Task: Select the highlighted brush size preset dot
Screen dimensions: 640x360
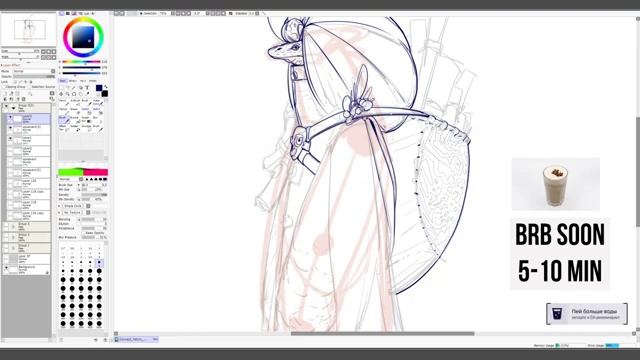Action: pos(99,262)
